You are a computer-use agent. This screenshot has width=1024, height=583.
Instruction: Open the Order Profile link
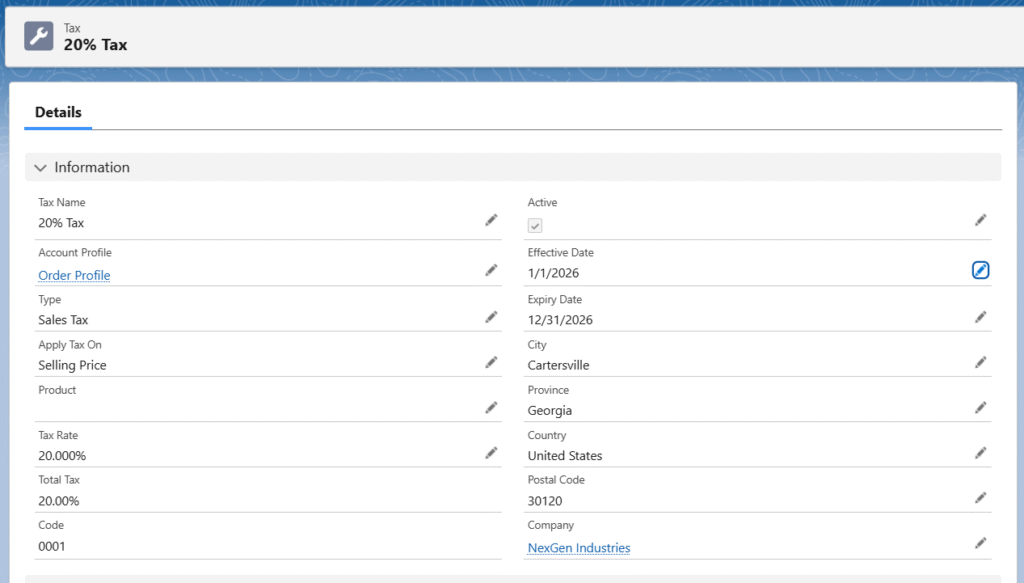(x=74, y=275)
